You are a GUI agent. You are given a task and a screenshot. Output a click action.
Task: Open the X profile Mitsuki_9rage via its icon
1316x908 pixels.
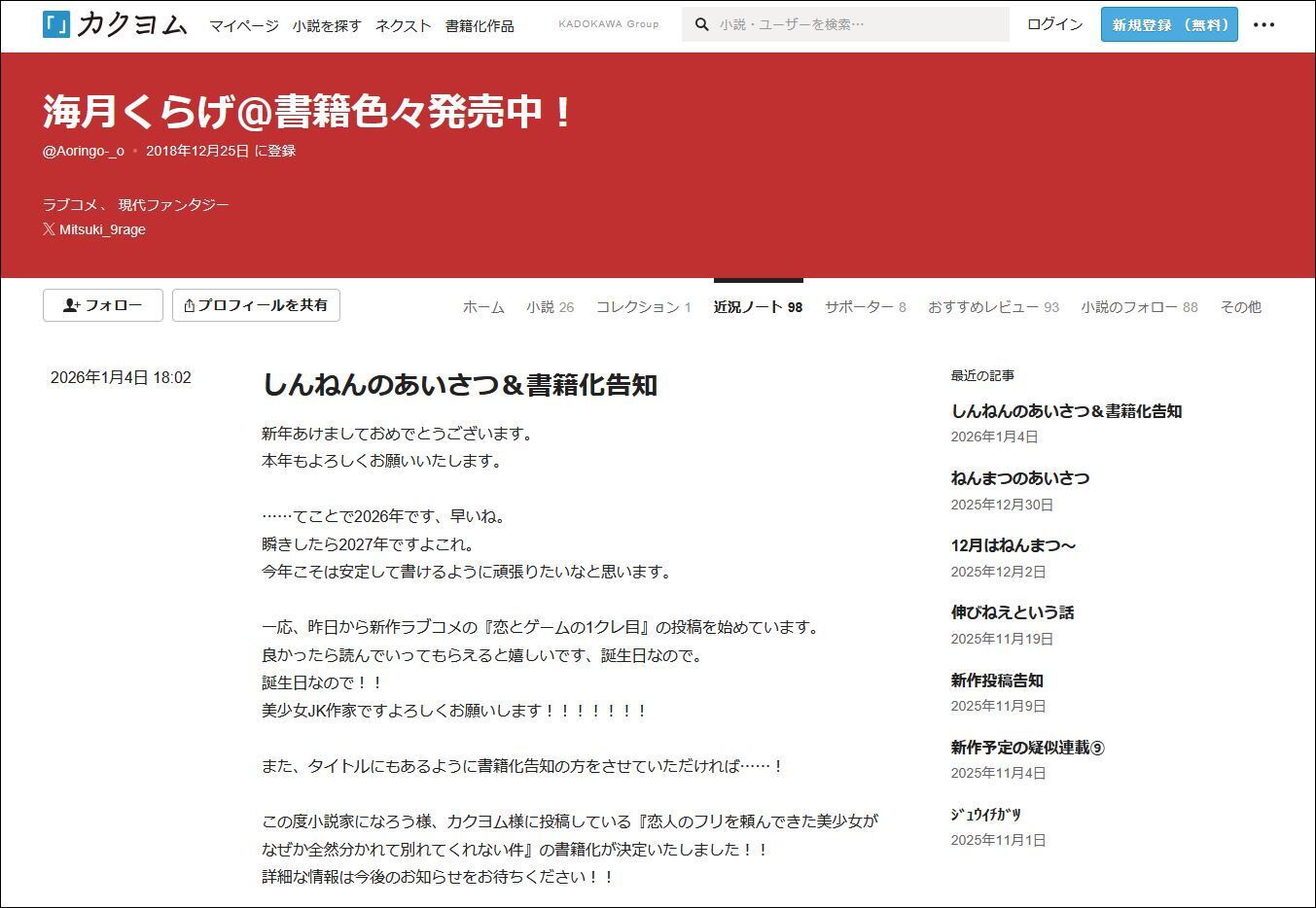pos(49,229)
